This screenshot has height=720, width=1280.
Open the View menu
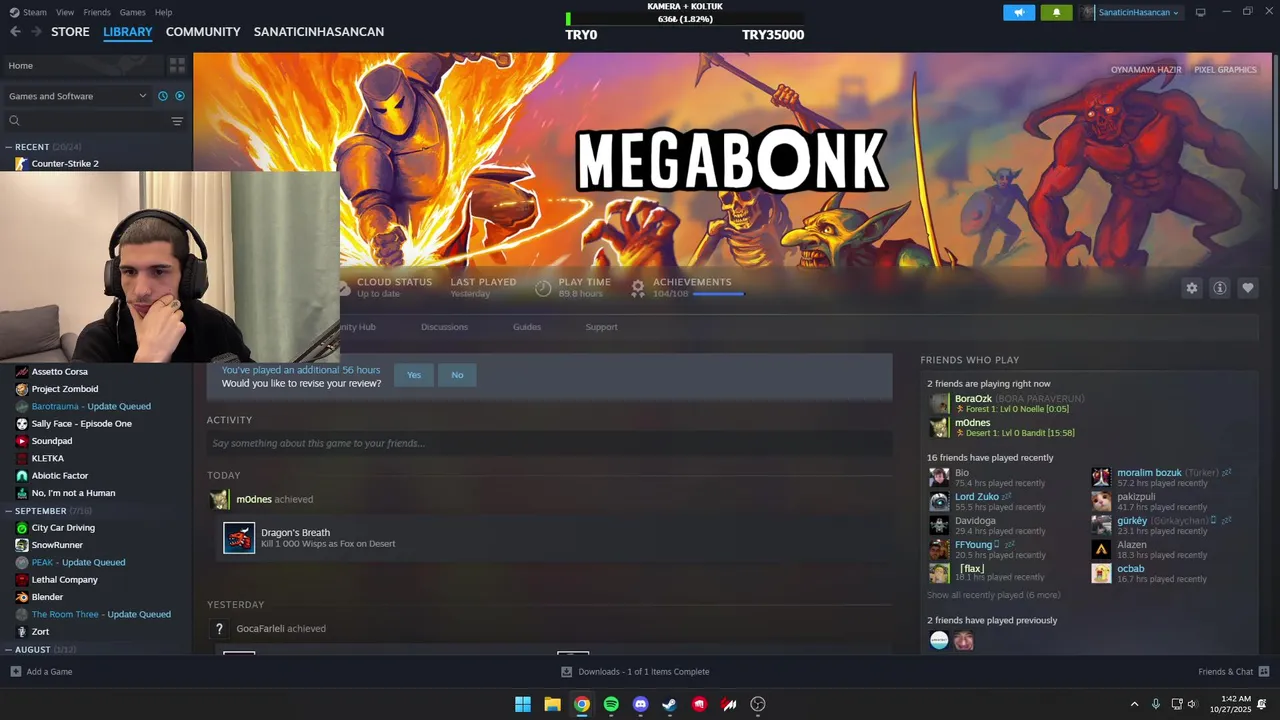click(x=65, y=12)
